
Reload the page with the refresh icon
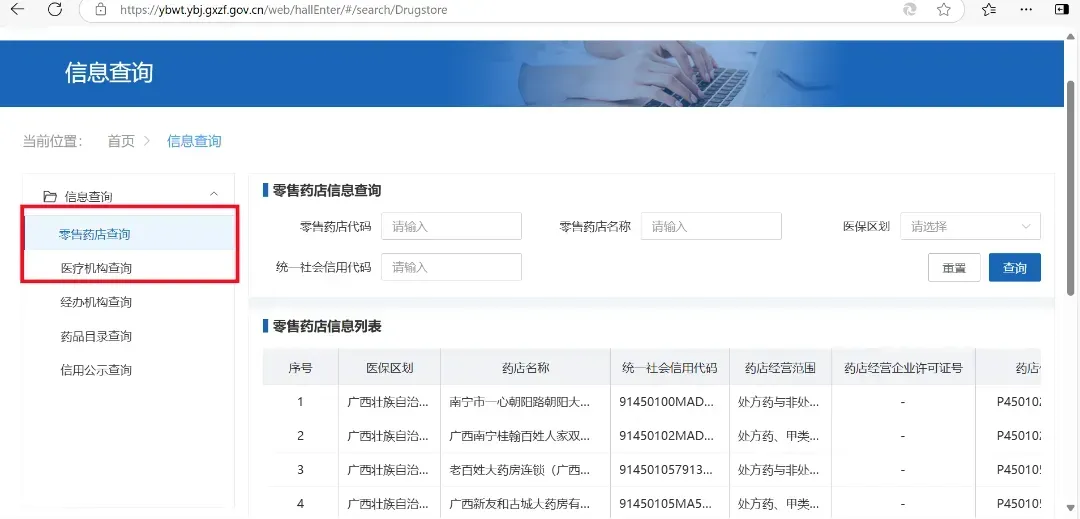(x=55, y=9)
